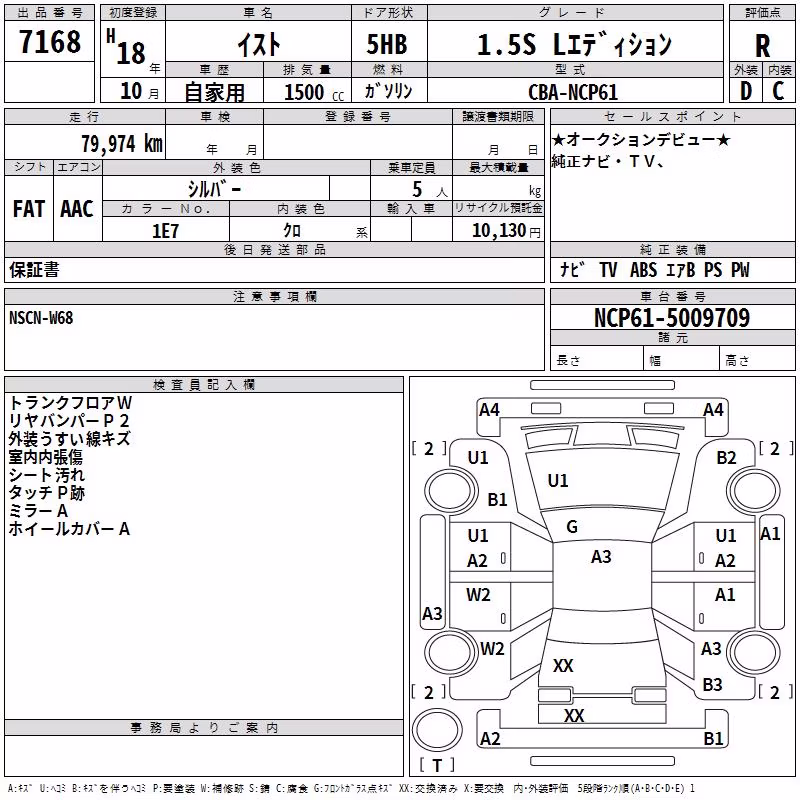Click the seating capacity 5 人
This screenshot has height=800, width=800.
coord(430,189)
